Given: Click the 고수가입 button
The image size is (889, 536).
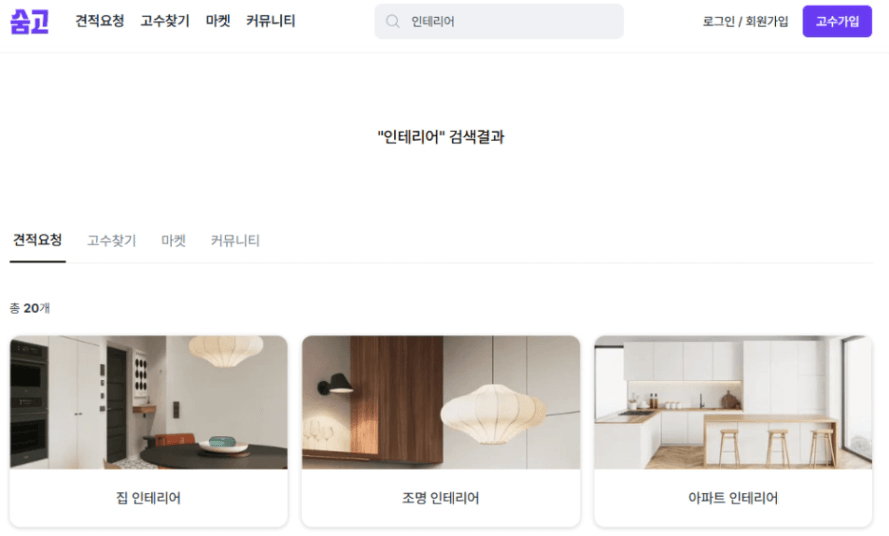Looking at the screenshot, I should pyautogui.click(x=837, y=22).
